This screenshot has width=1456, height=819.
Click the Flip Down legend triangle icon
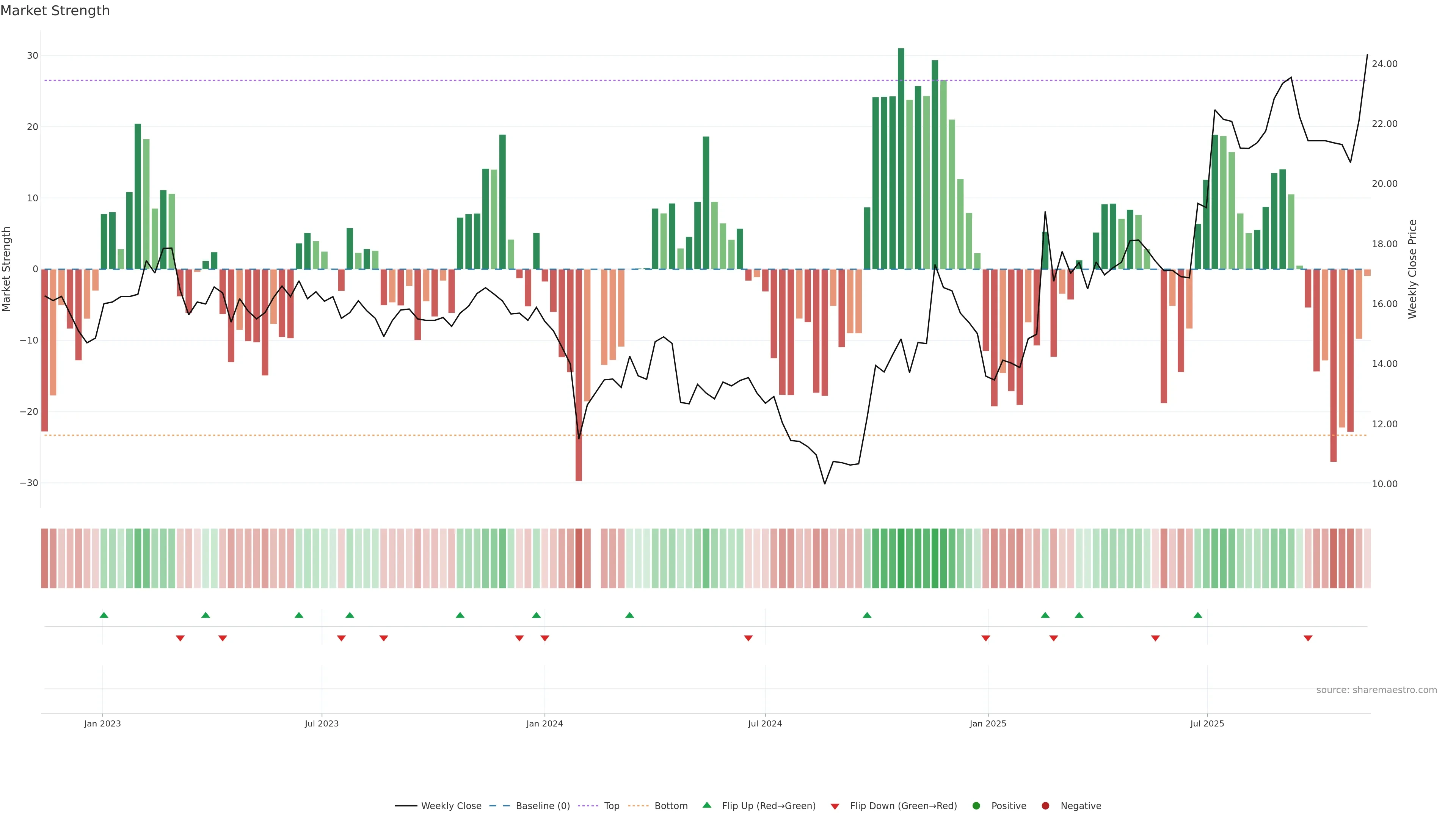(x=835, y=806)
